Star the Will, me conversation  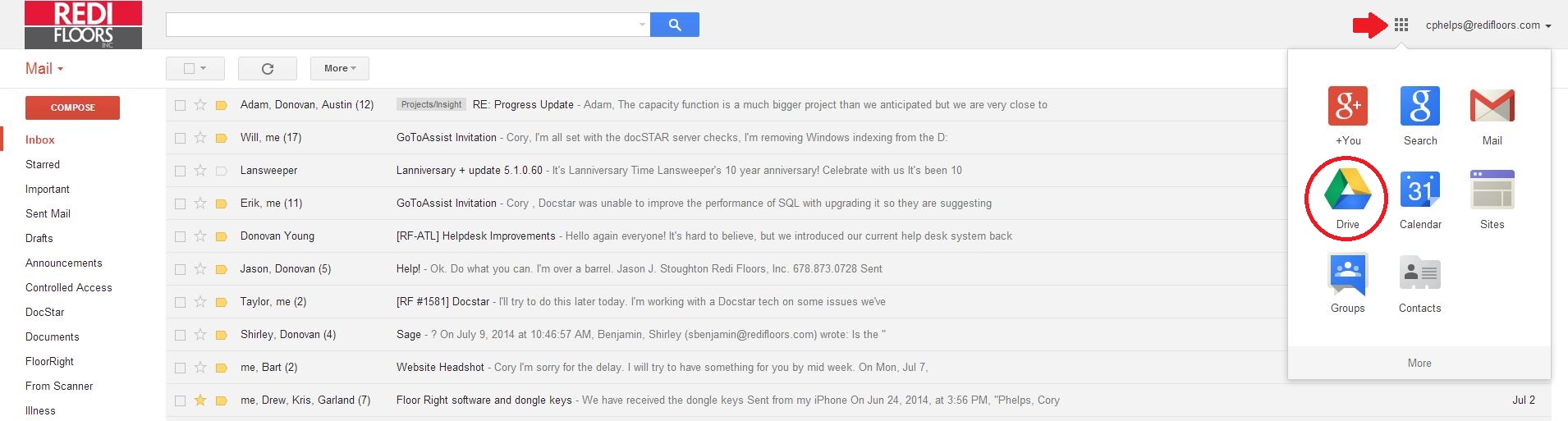pos(200,138)
